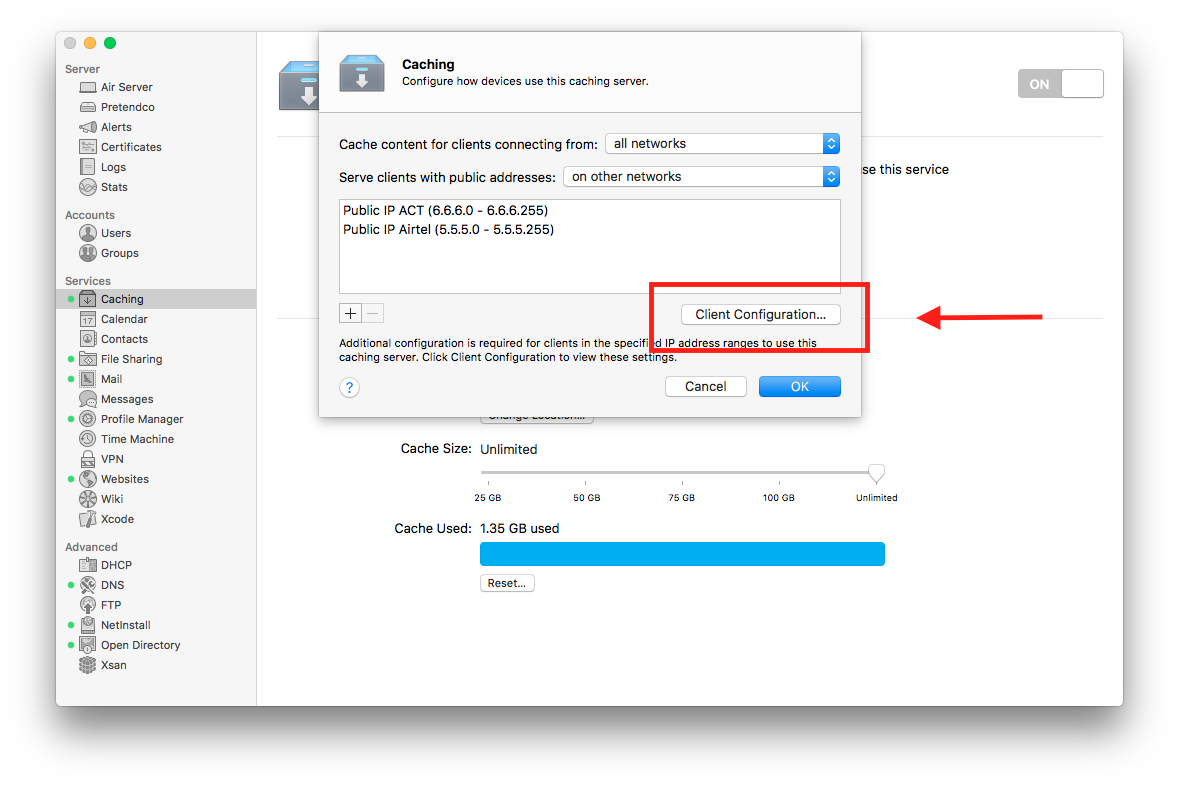Open 'Cache content for clients' all networks dropdown

point(722,144)
